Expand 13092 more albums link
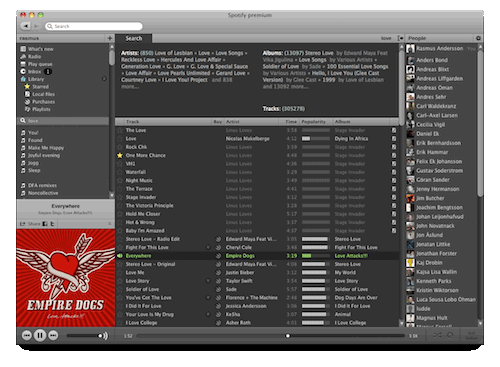The width and height of the screenshot is (500, 367). 285,87
